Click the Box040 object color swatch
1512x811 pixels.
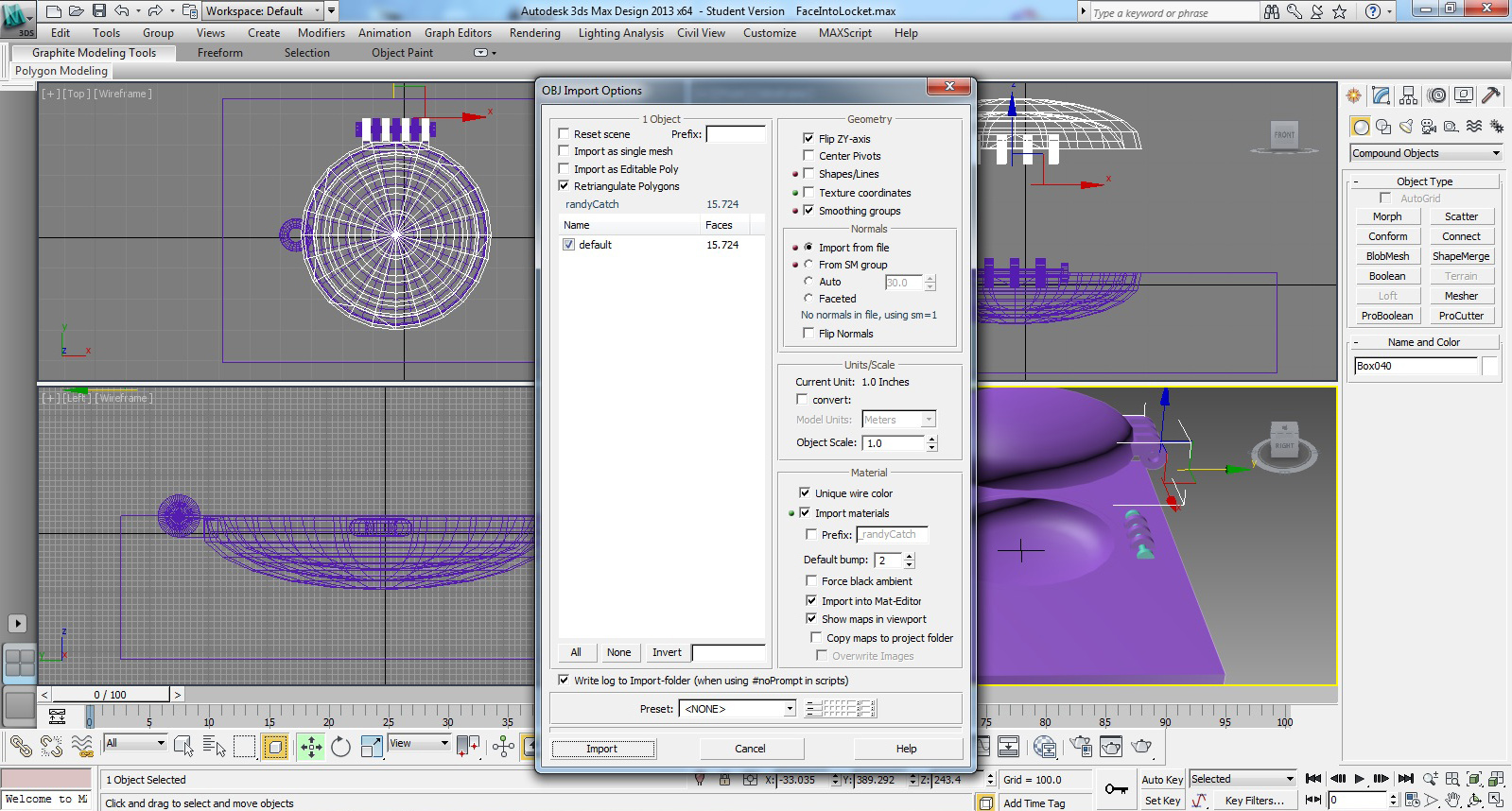pos(1490,366)
